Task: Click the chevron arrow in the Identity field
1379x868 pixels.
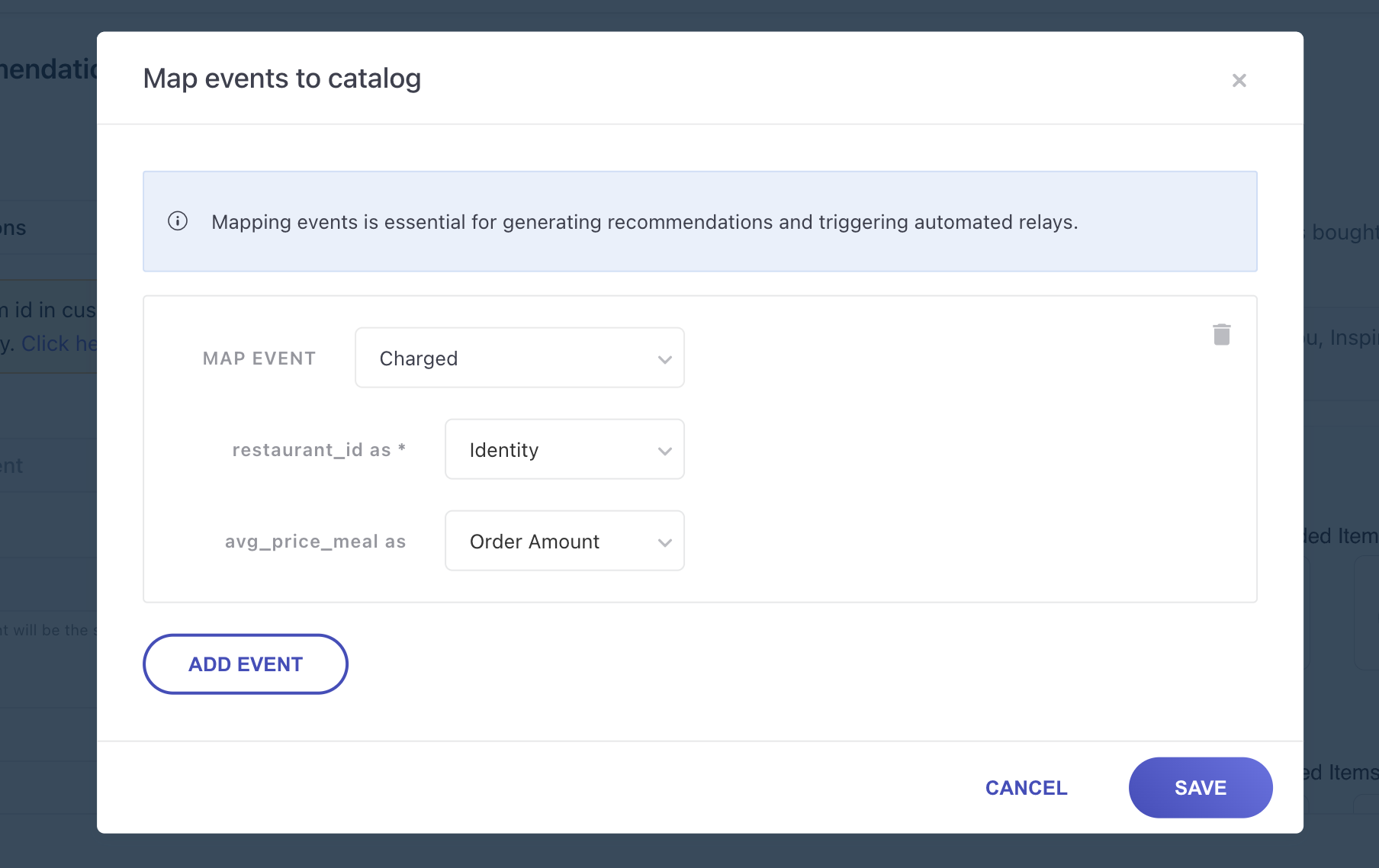Action: coord(664,451)
